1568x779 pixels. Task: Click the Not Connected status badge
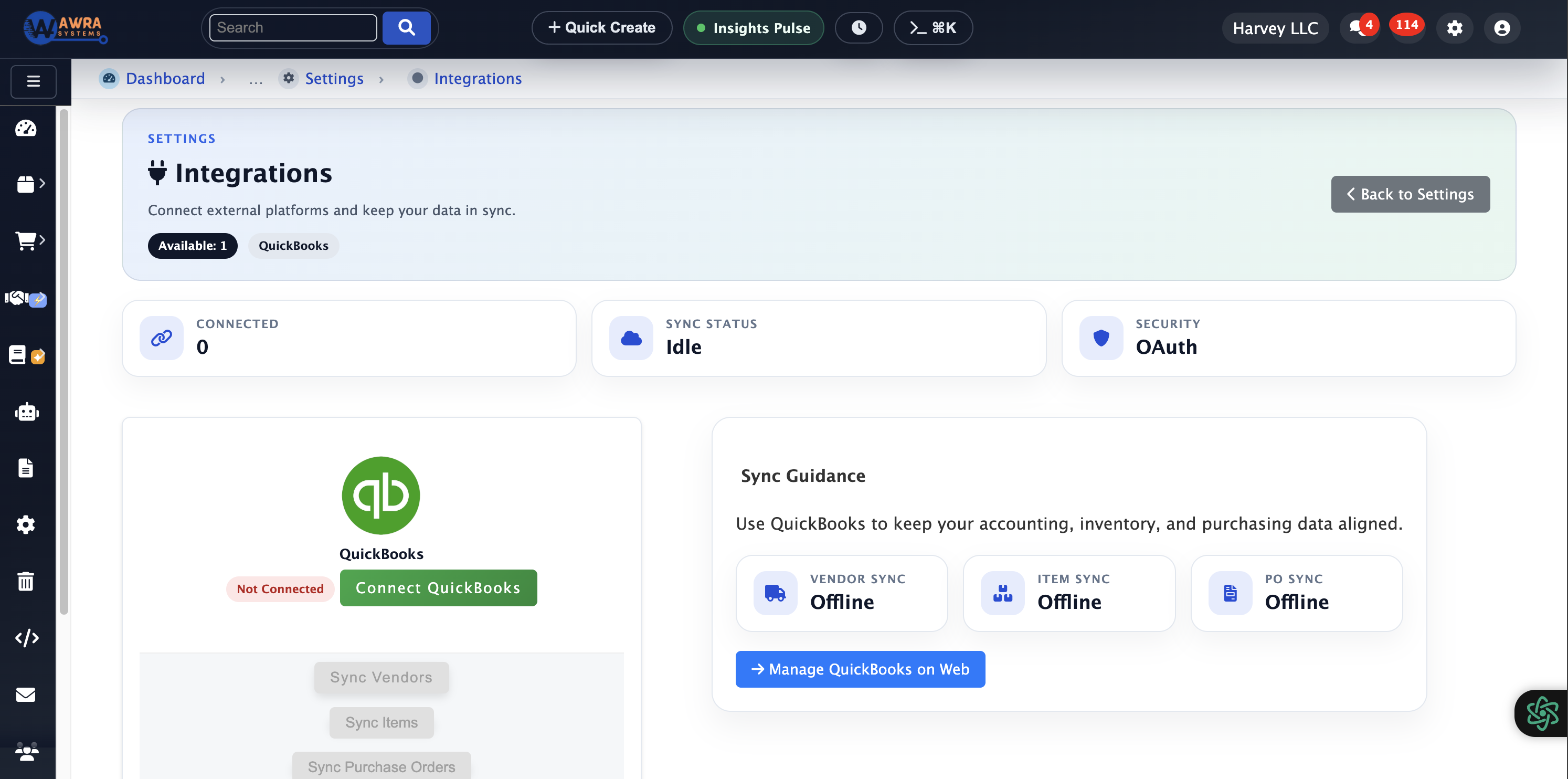click(280, 588)
